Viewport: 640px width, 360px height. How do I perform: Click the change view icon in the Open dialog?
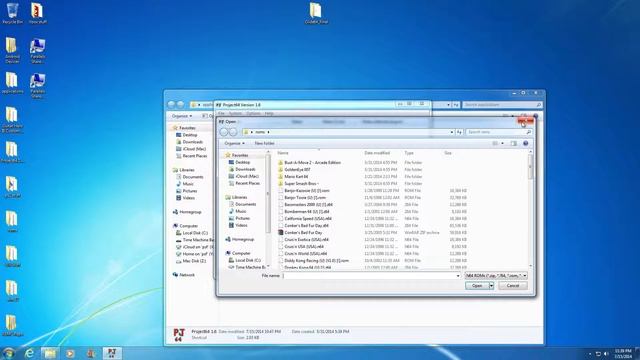click(x=495, y=143)
